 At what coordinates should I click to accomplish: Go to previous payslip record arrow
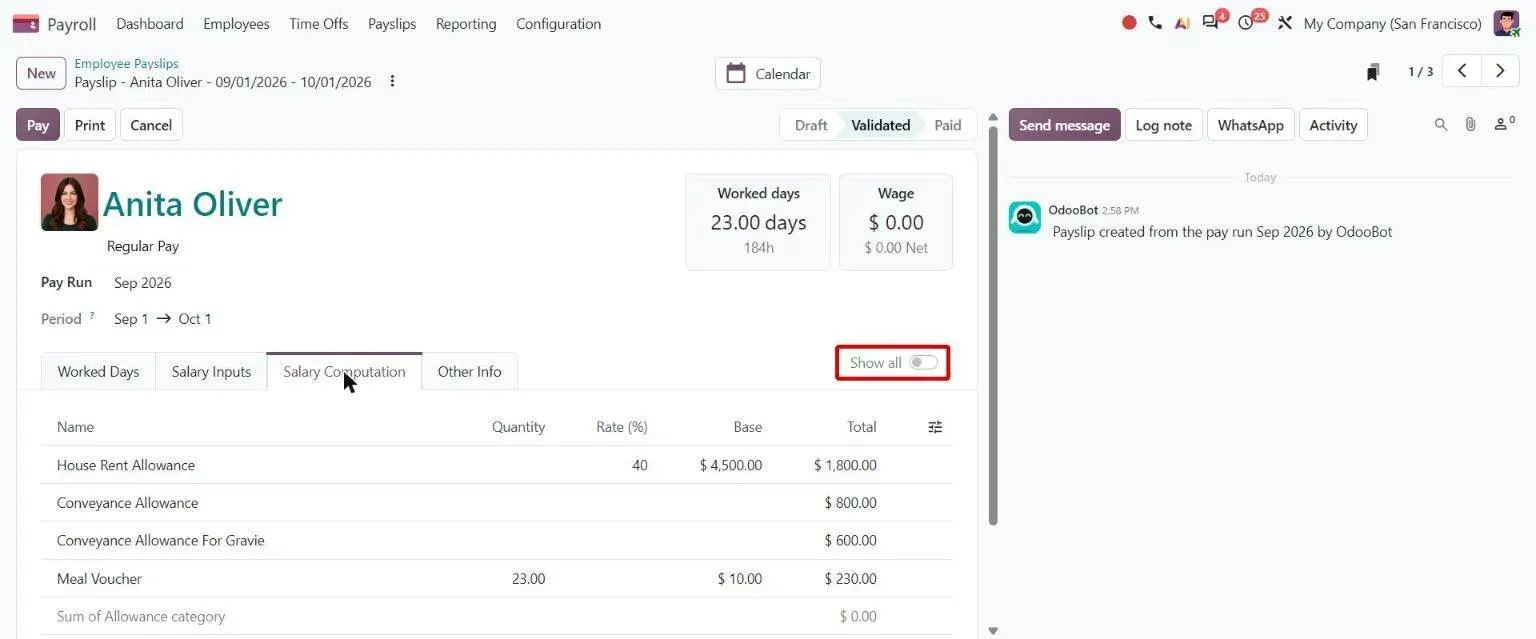pyautogui.click(x=1462, y=71)
